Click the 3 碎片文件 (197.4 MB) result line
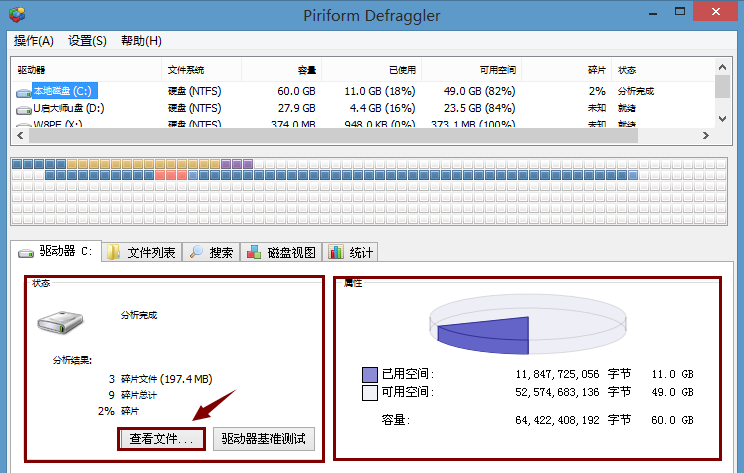This screenshot has height=473, width=744. [x=160, y=379]
